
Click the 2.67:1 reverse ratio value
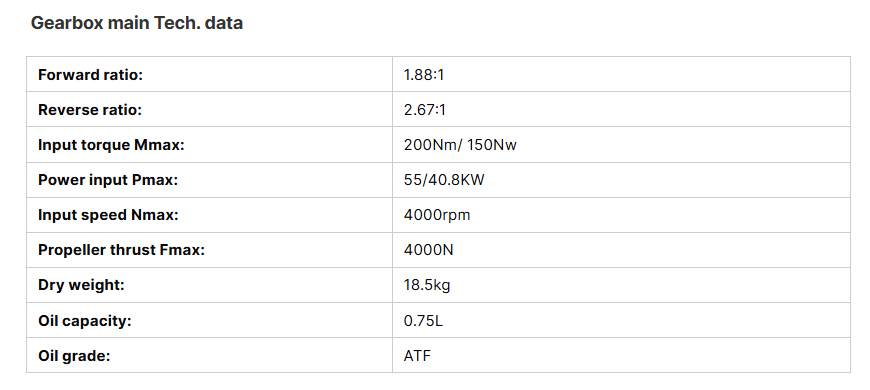tap(424, 109)
